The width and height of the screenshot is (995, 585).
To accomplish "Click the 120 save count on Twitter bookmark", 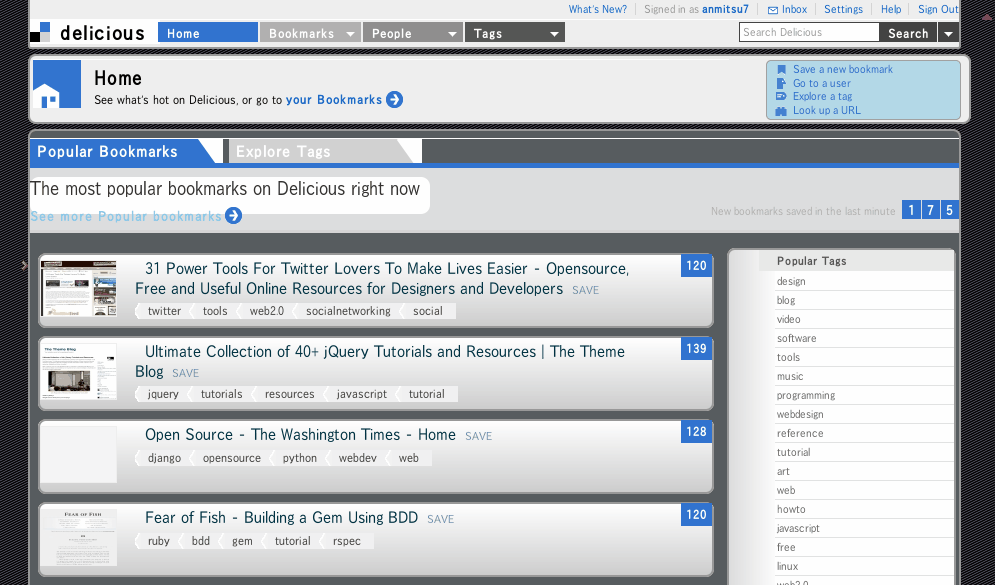I will click(696, 266).
